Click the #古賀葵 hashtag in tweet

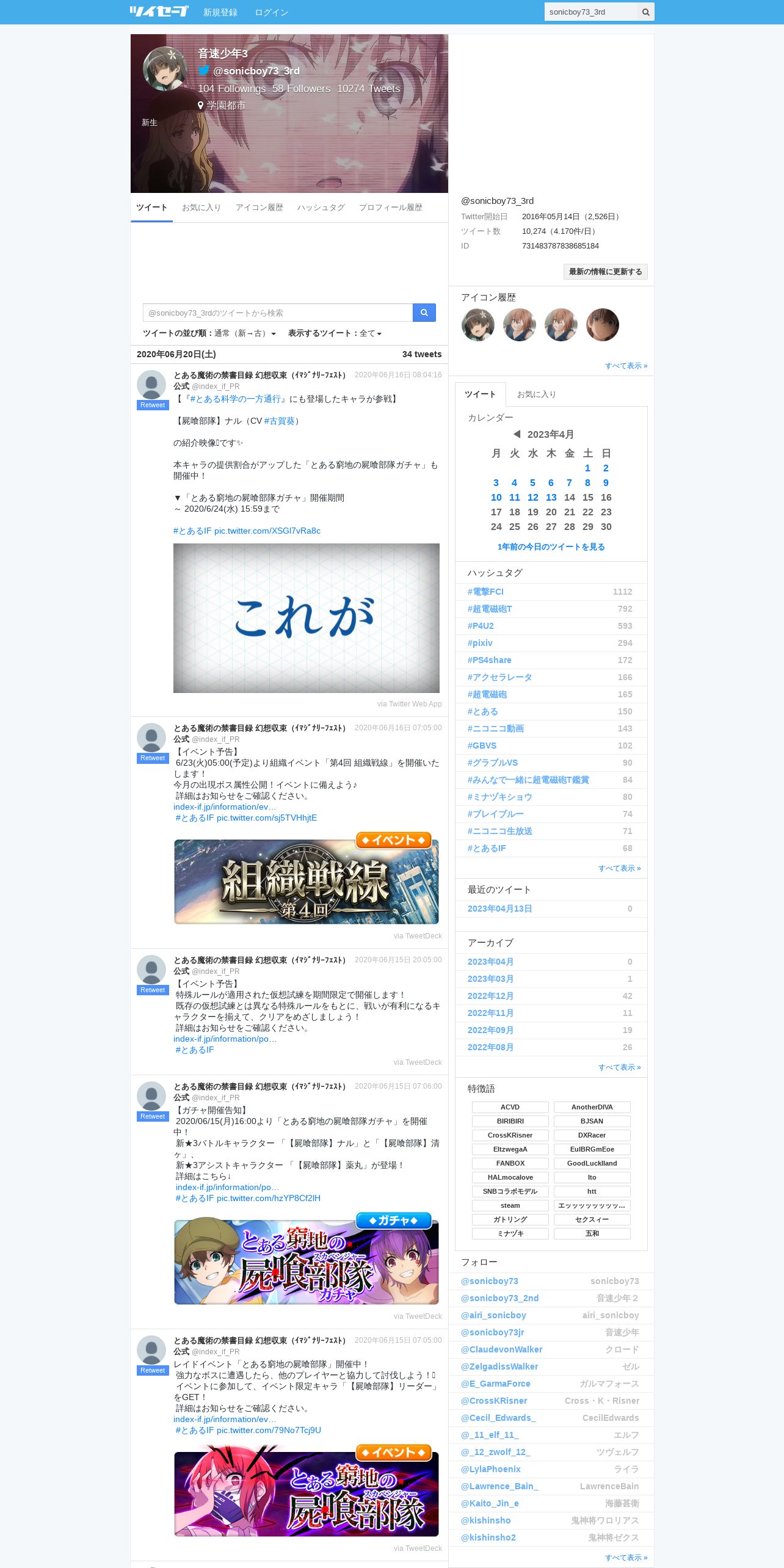(x=280, y=421)
